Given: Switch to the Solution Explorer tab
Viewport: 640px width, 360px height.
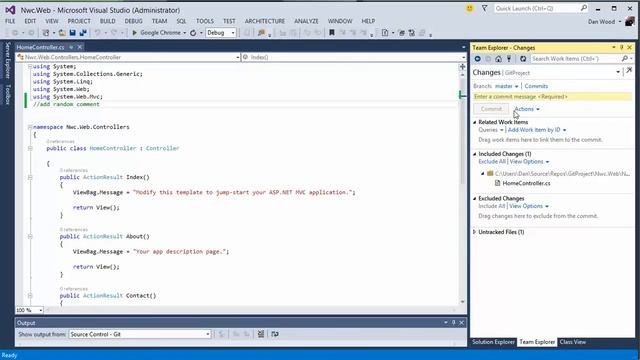Looking at the screenshot, I should tap(493, 342).
